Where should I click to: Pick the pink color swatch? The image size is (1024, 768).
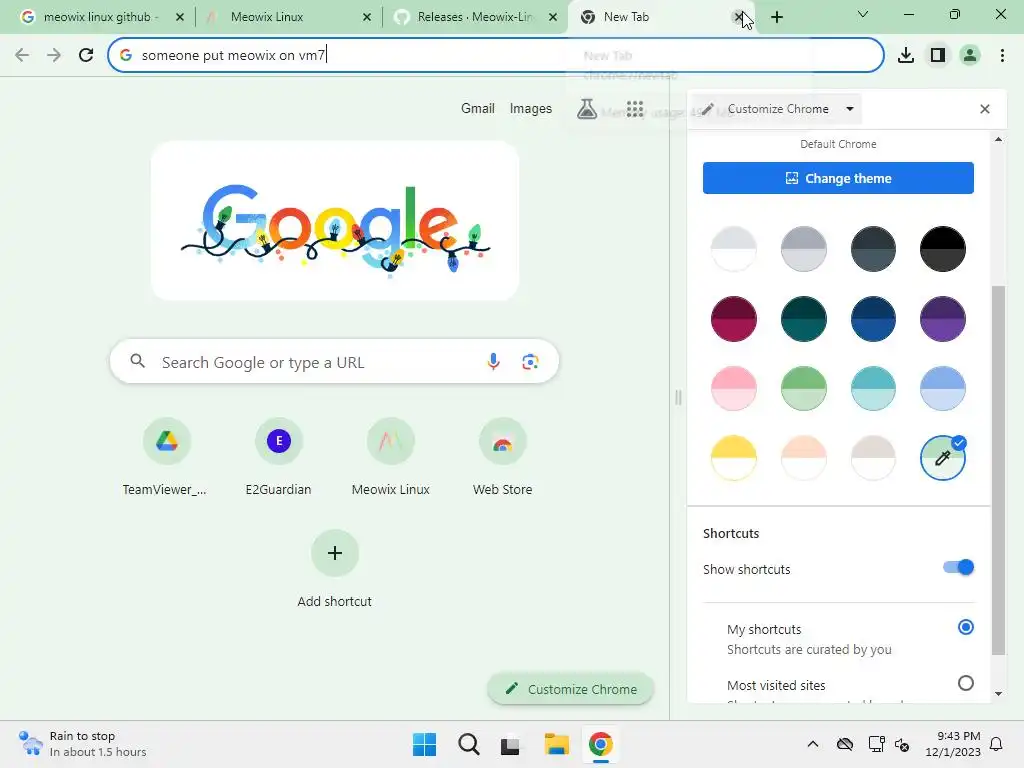(733, 389)
